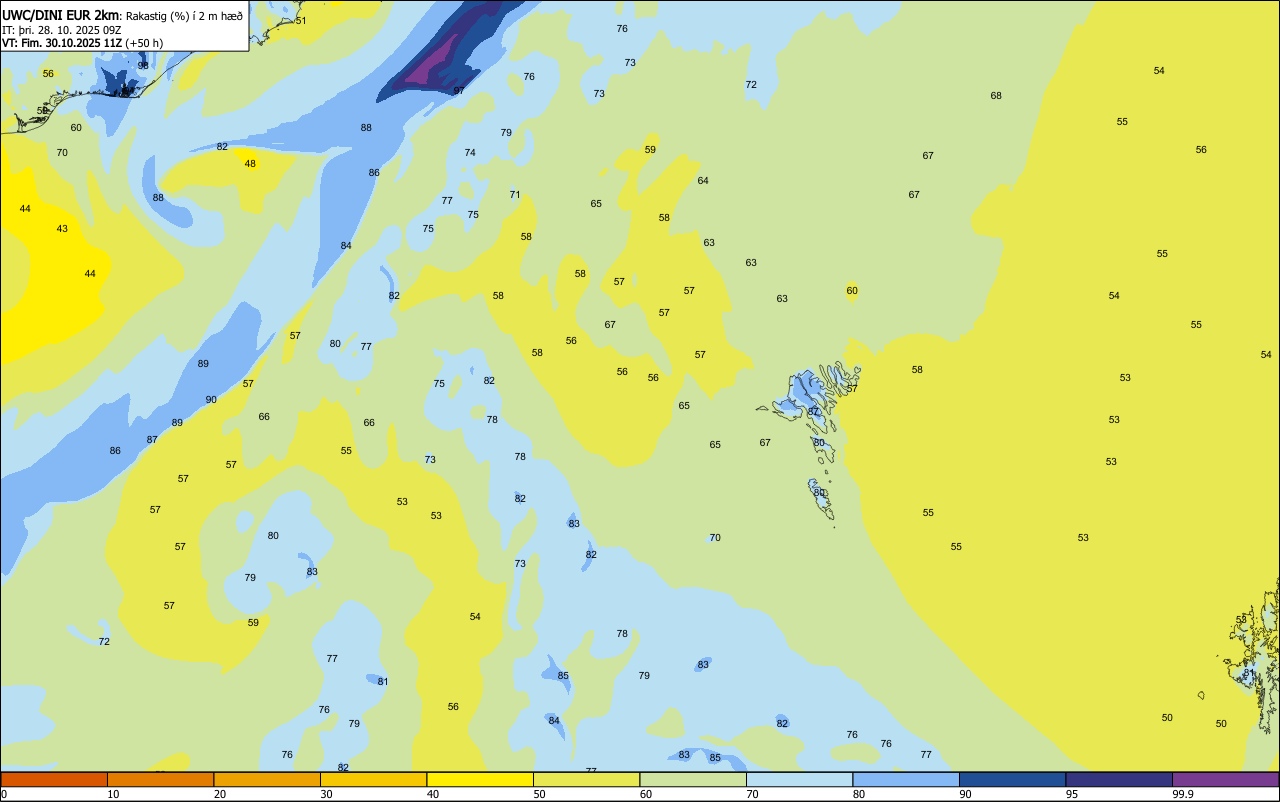
Task: Click the legend tick label '99.9'
Action: click(x=1183, y=794)
